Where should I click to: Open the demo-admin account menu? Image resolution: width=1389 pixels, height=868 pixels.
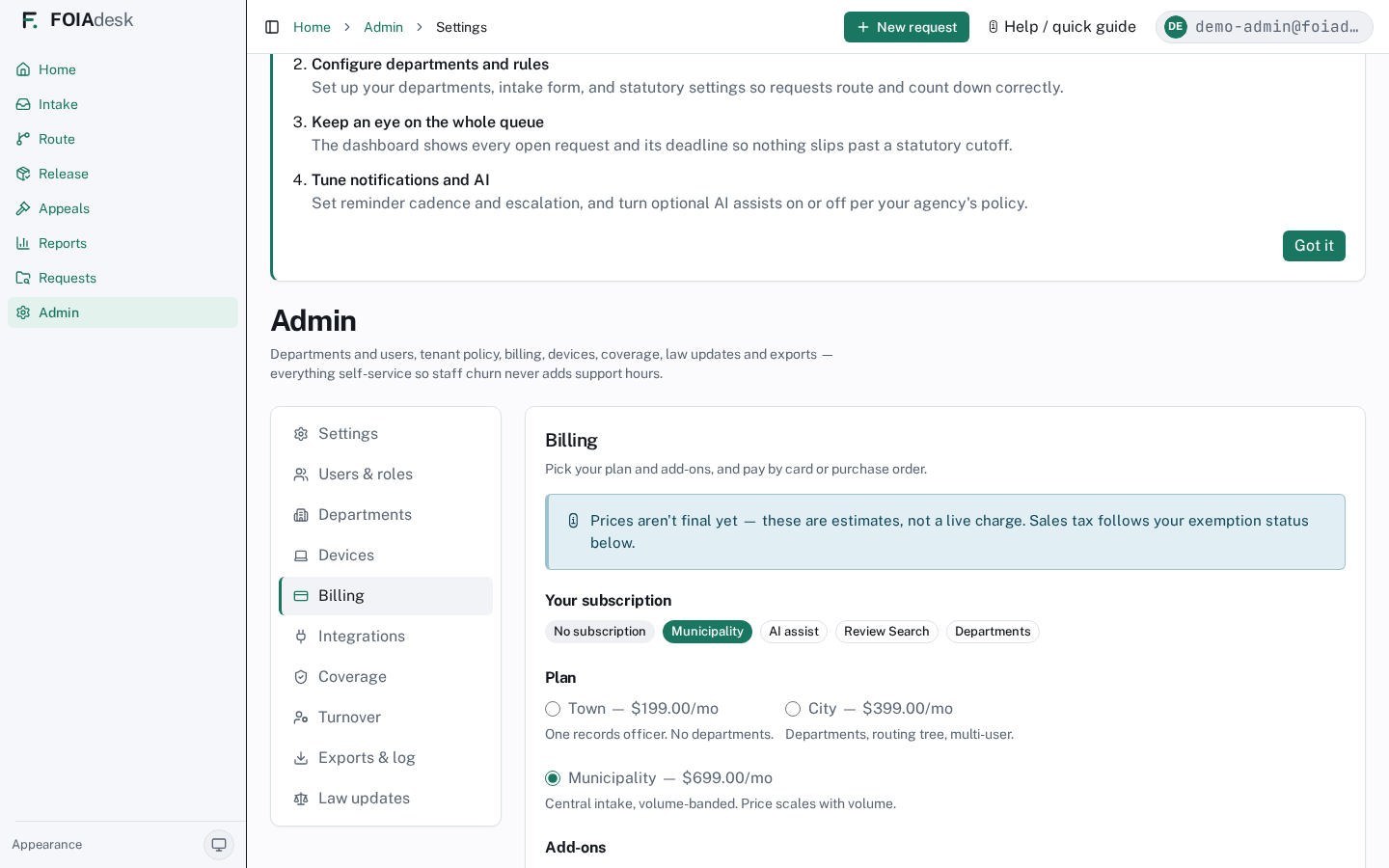point(1265,27)
